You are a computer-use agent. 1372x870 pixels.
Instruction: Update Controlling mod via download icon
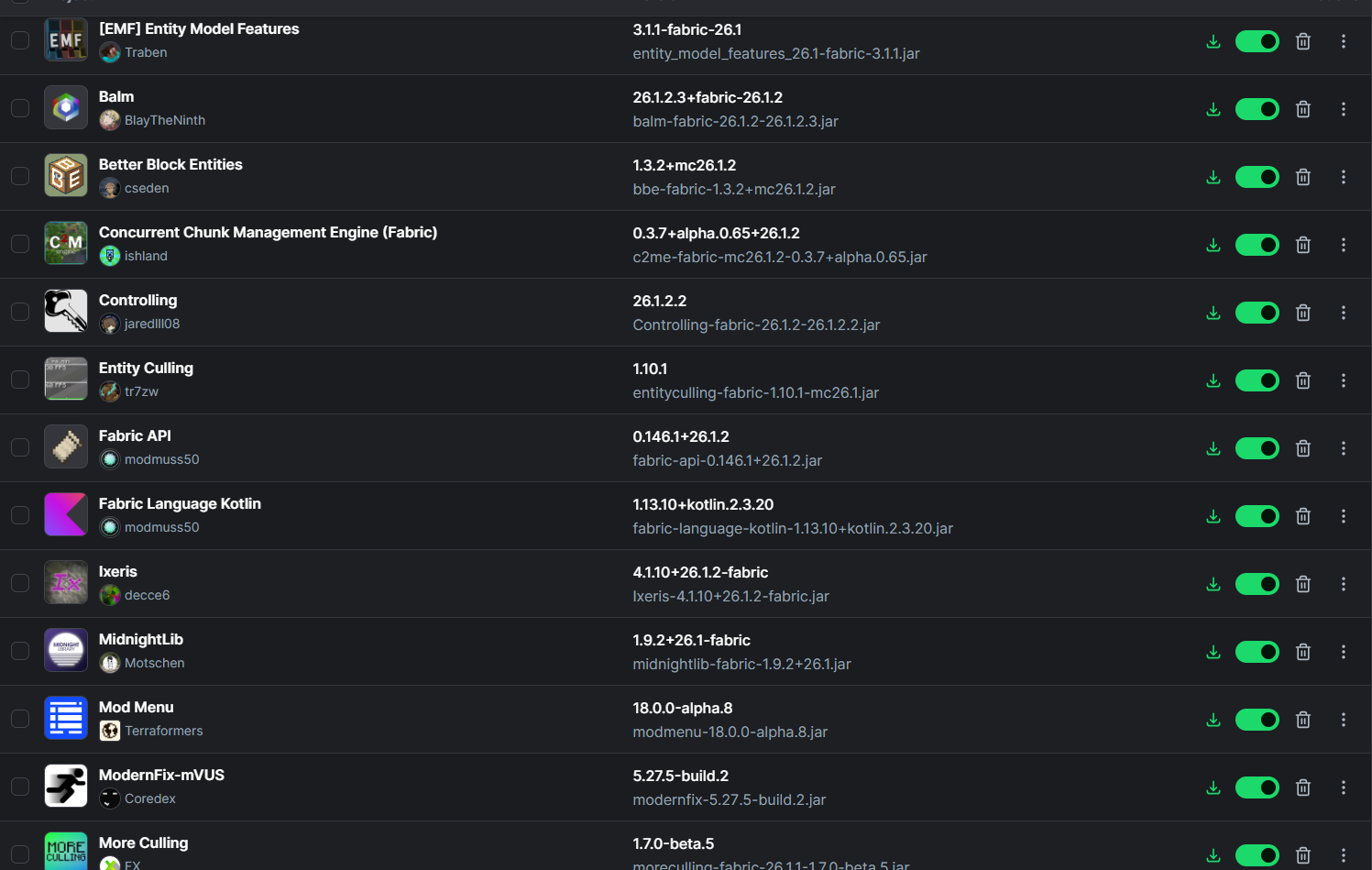click(1213, 313)
